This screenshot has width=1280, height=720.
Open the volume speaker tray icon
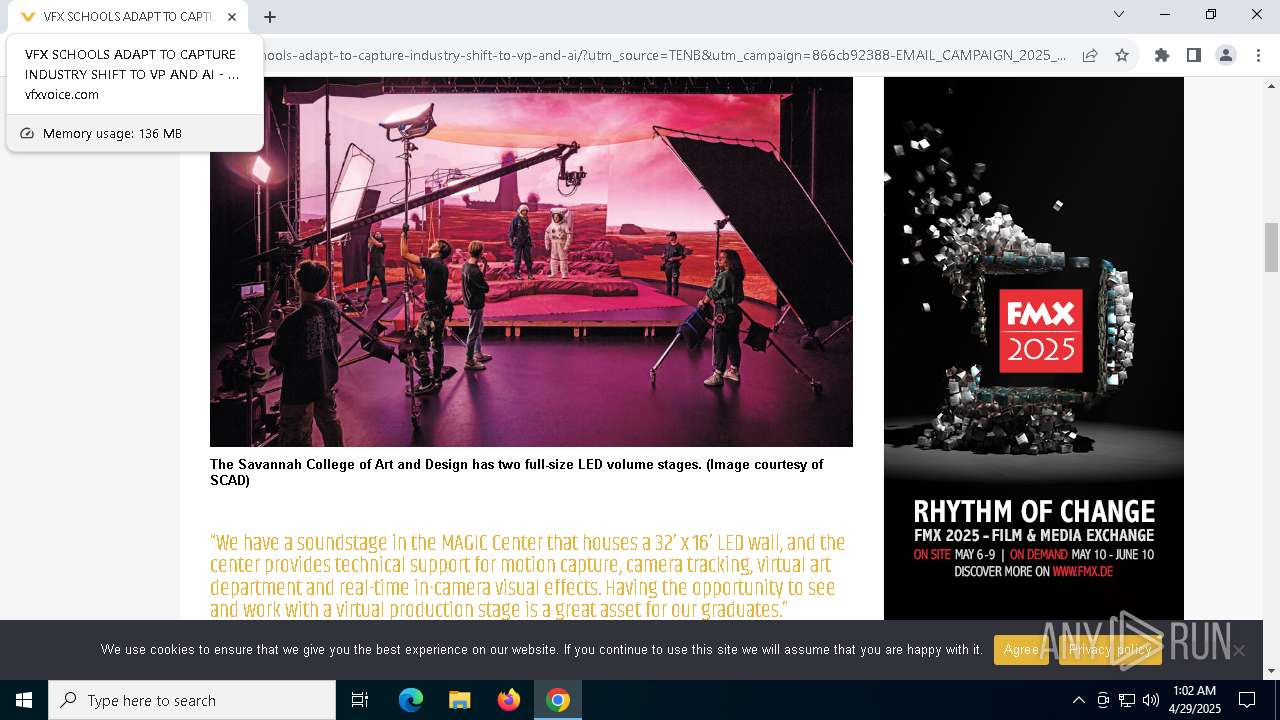pos(1151,700)
